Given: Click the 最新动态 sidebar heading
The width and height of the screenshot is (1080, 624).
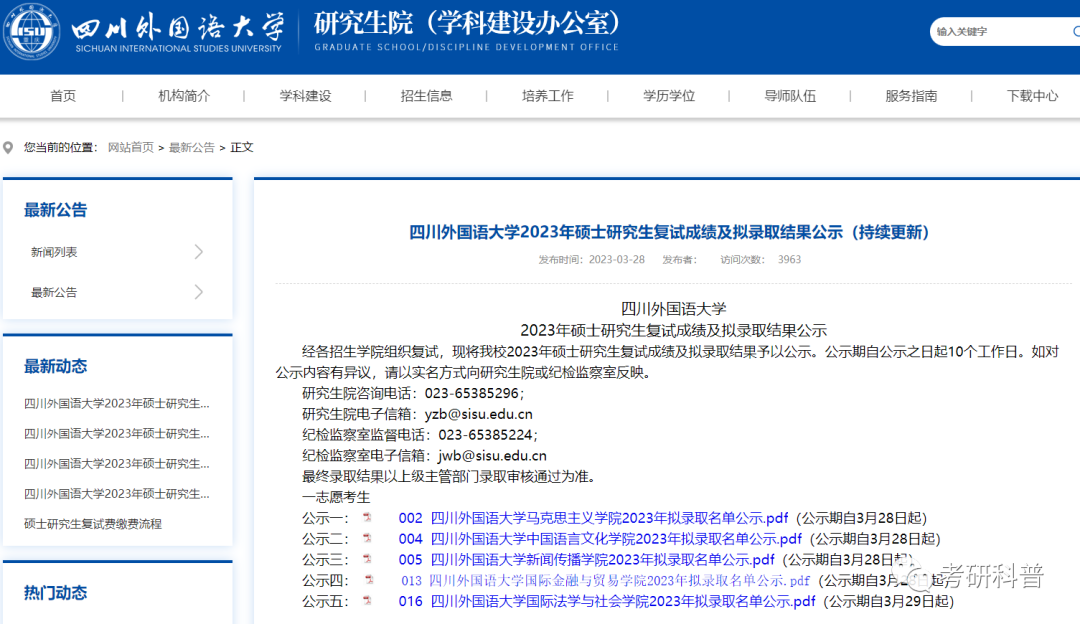Looking at the screenshot, I should (56, 366).
